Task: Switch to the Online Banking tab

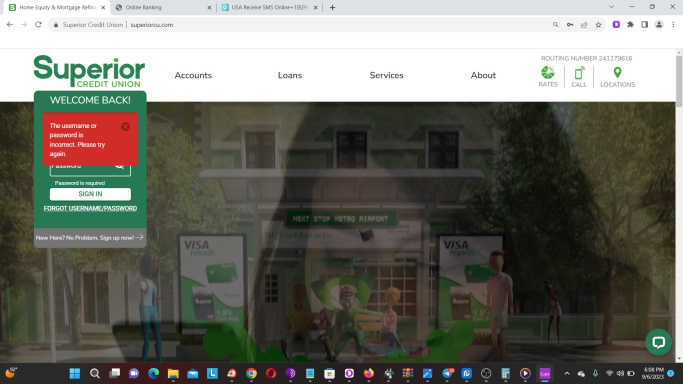Action: pos(162,7)
